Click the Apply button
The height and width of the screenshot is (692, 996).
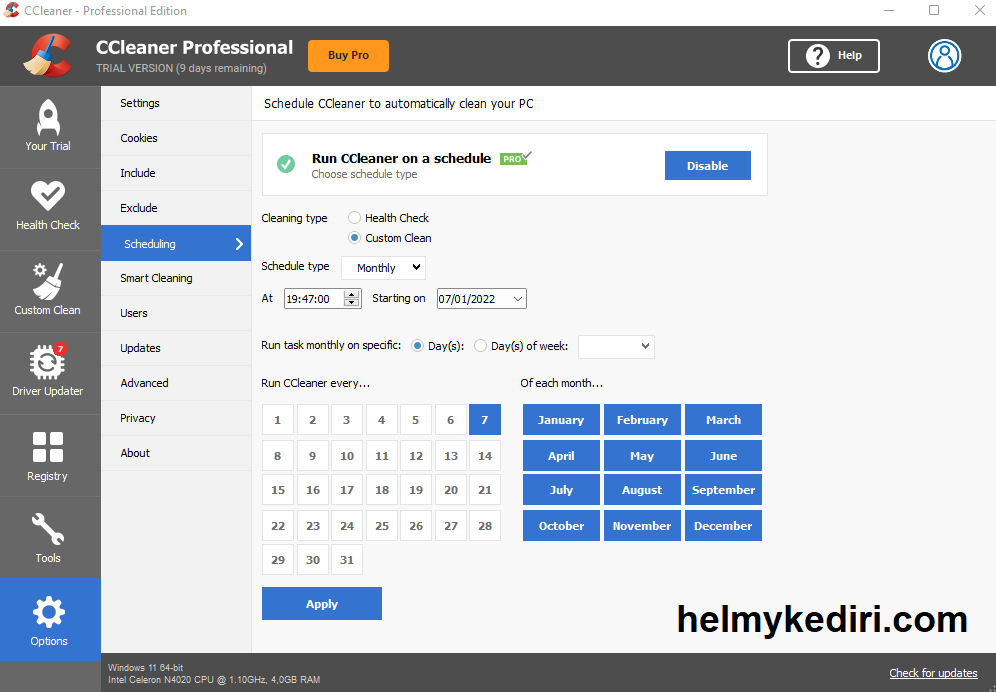point(322,604)
